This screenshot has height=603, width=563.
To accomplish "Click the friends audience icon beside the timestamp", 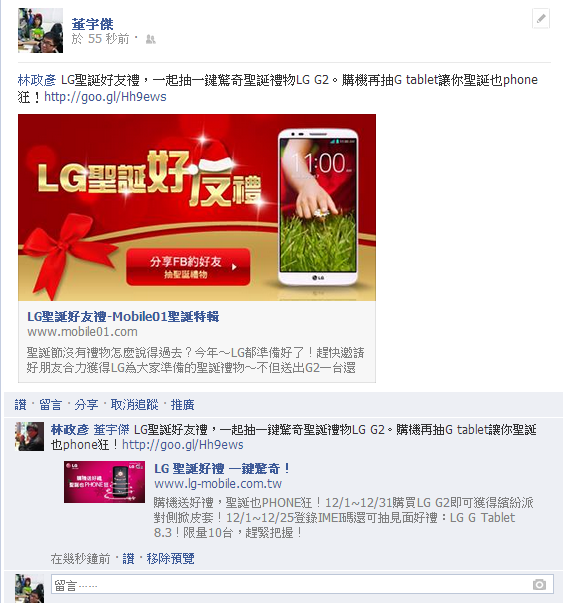I will 150,39.
